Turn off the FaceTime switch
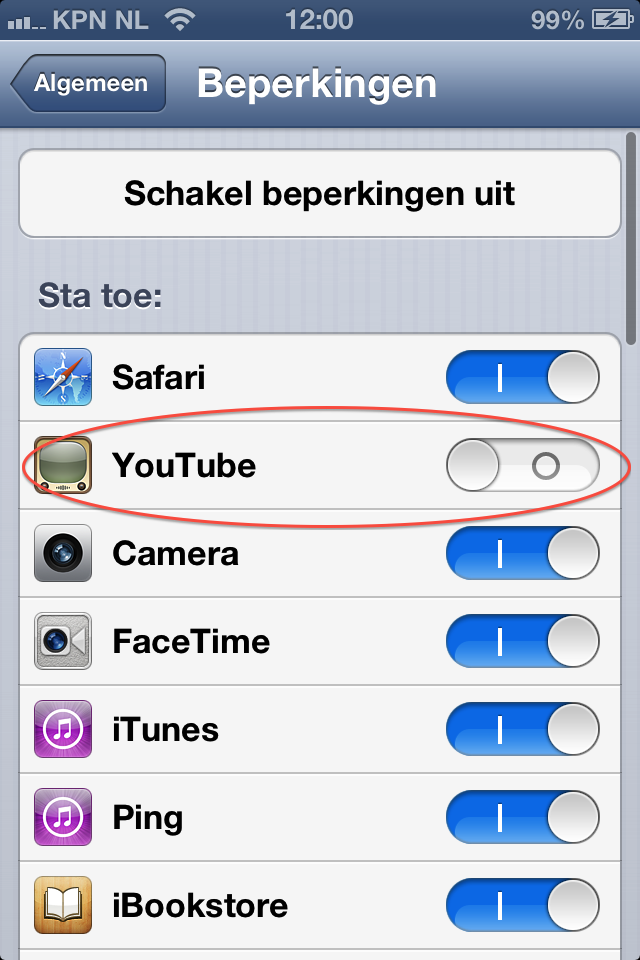 coord(523,641)
